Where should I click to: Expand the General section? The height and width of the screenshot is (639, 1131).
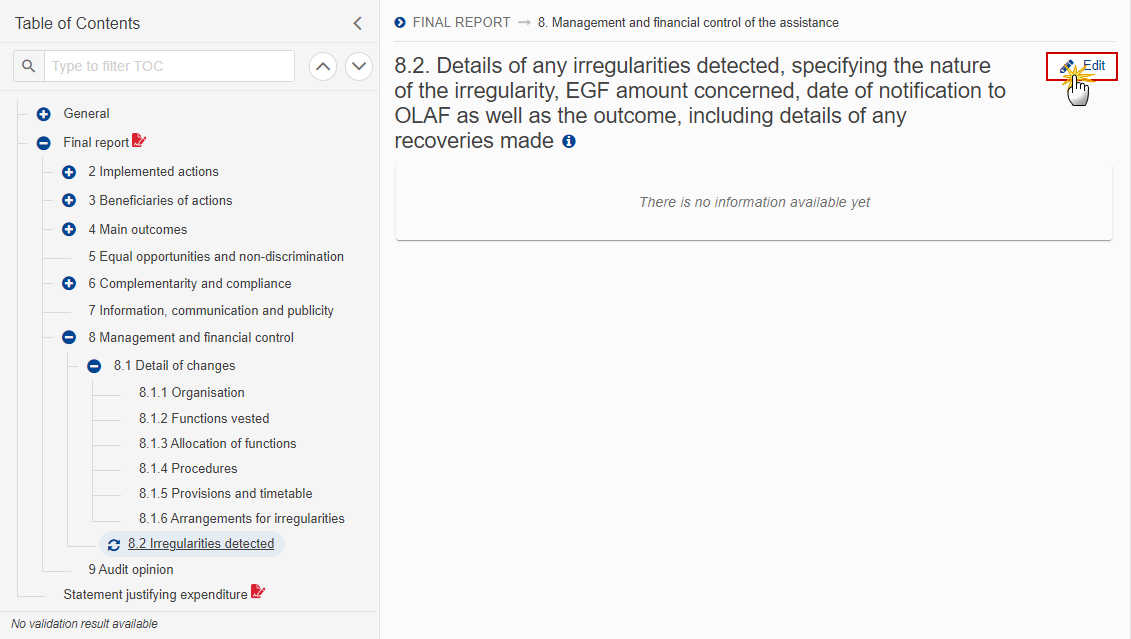tap(43, 114)
